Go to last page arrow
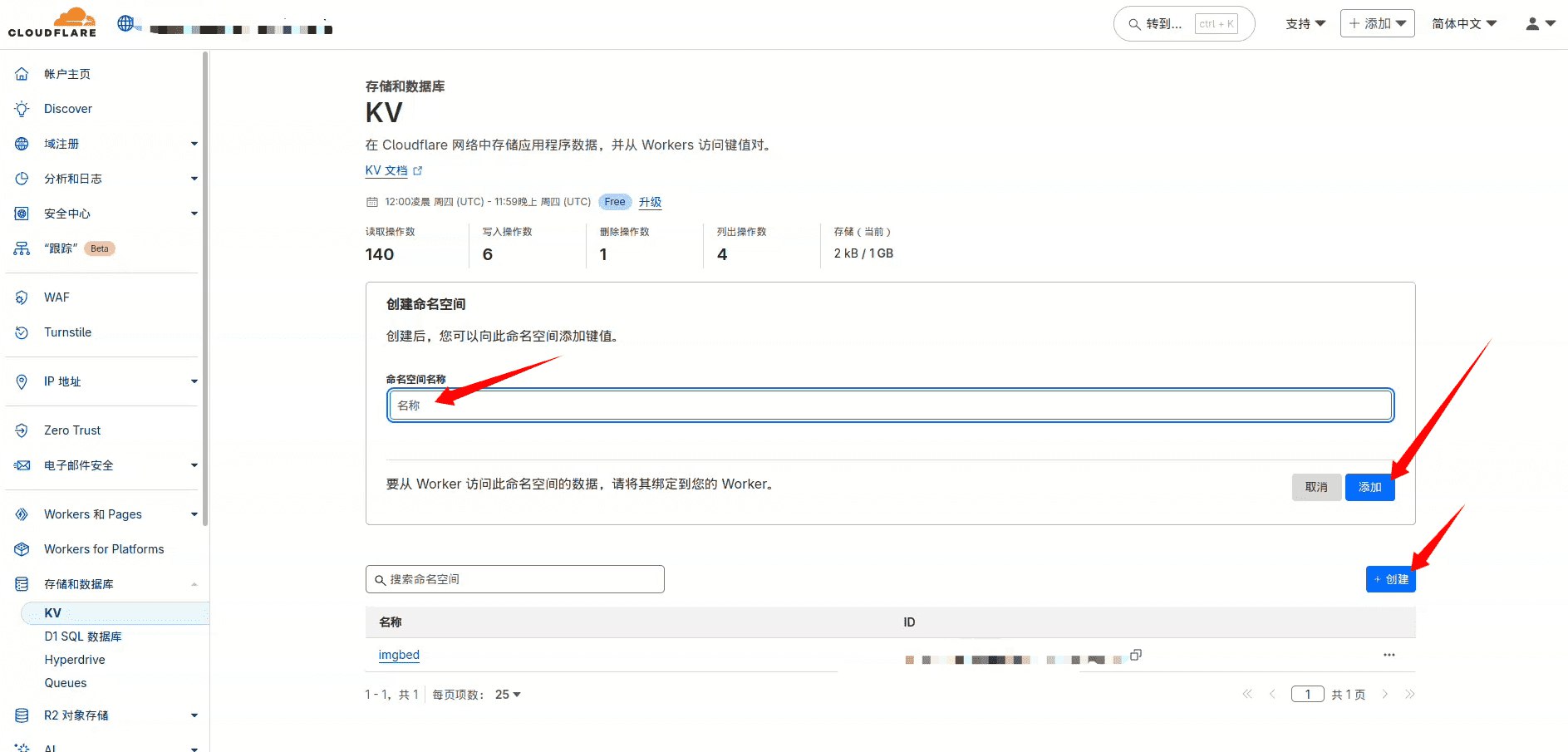 (1409, 694)
